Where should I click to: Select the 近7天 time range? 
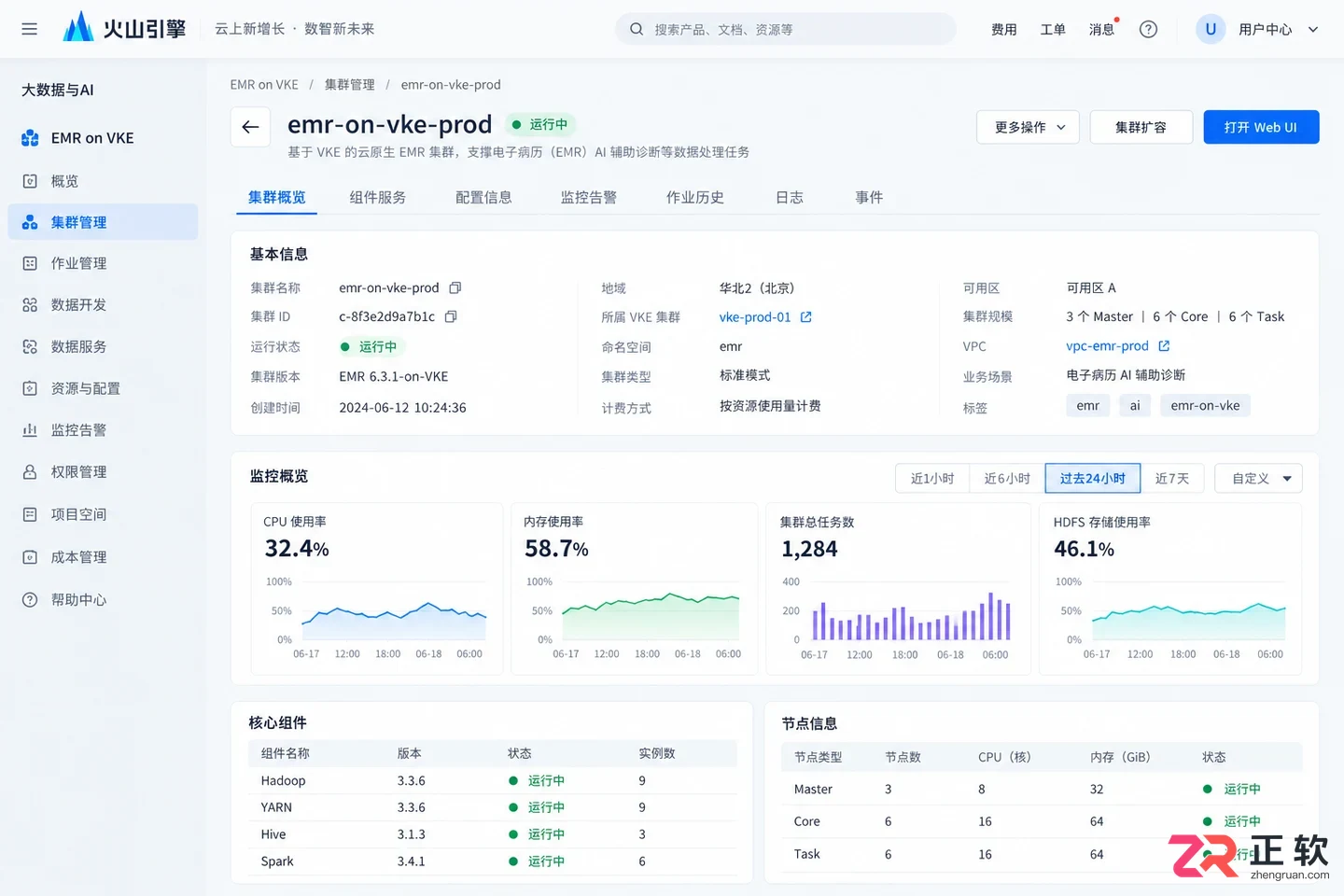point(1172,478)
